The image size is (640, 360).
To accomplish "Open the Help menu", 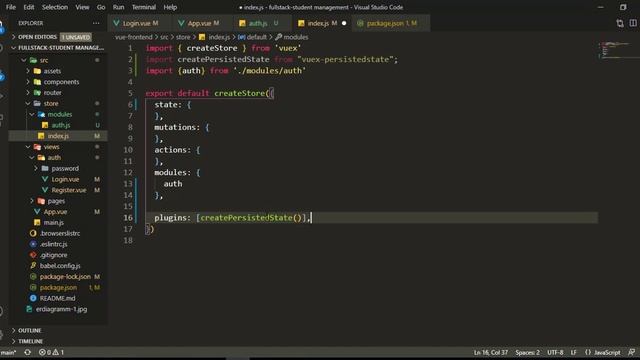I will coord(170,7).
